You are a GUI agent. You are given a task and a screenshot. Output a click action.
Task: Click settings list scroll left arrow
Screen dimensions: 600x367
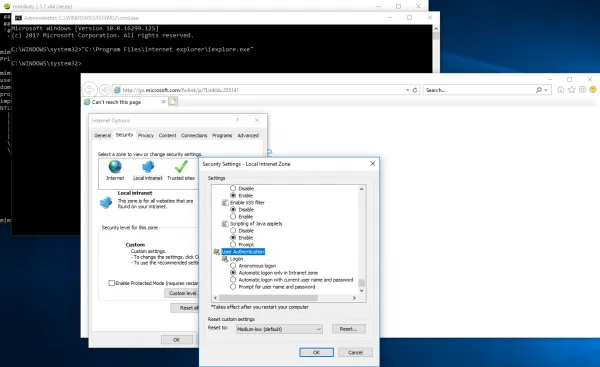[x=215, y=298]
